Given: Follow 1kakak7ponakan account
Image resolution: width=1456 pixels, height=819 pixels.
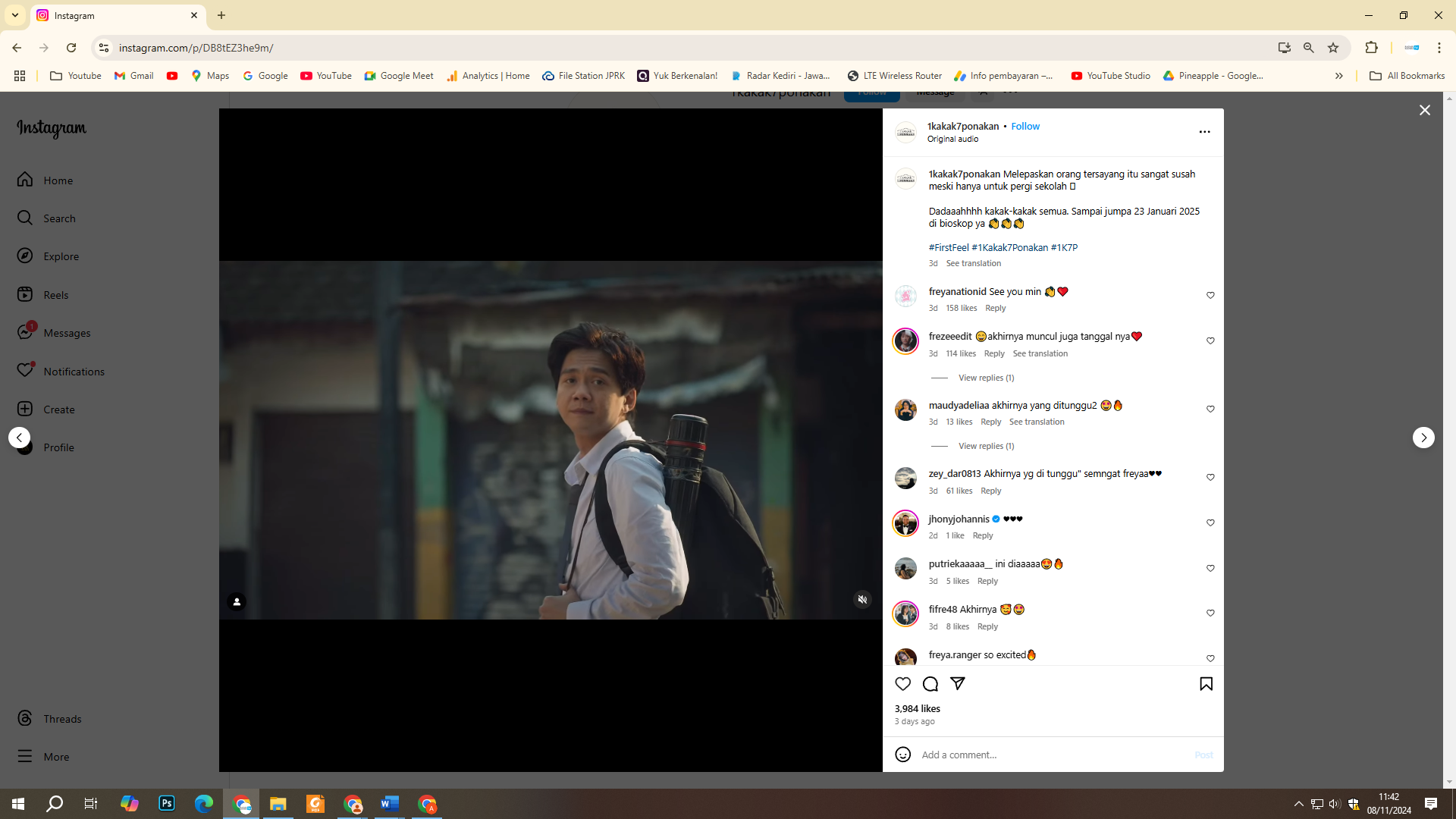Looking at the screenshot, I should tap(1025, 127).
